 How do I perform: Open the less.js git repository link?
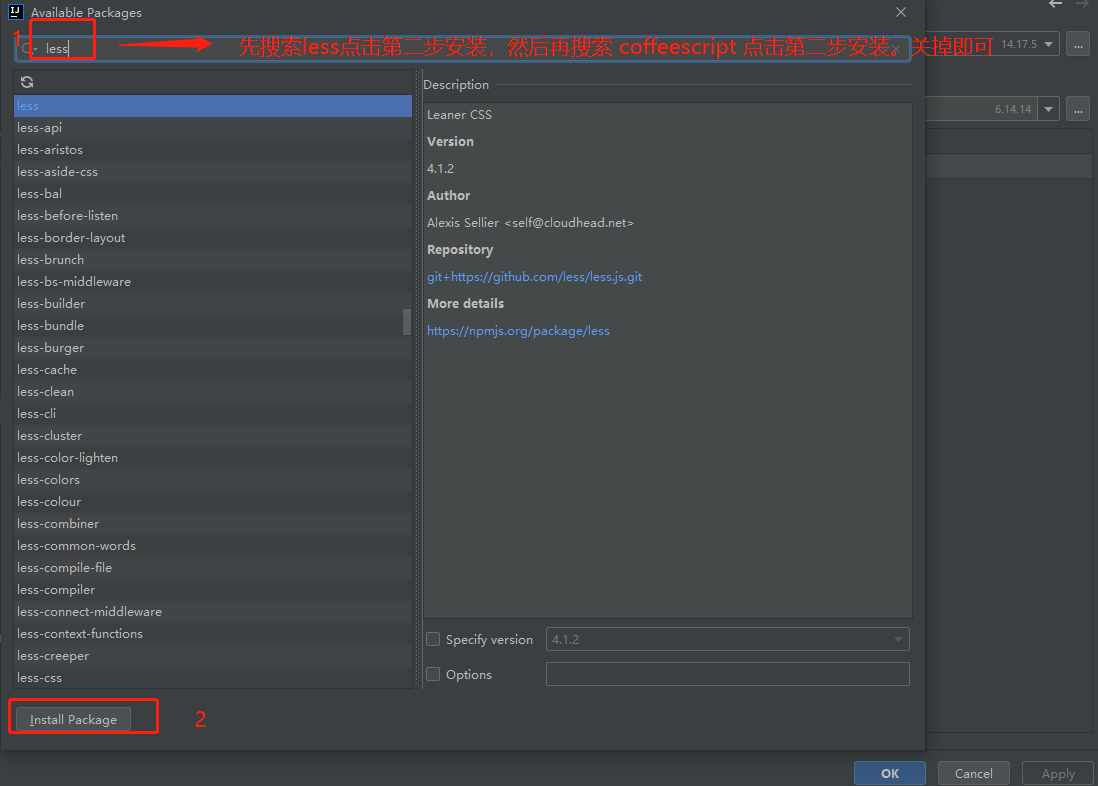click(x=534, y=276)
